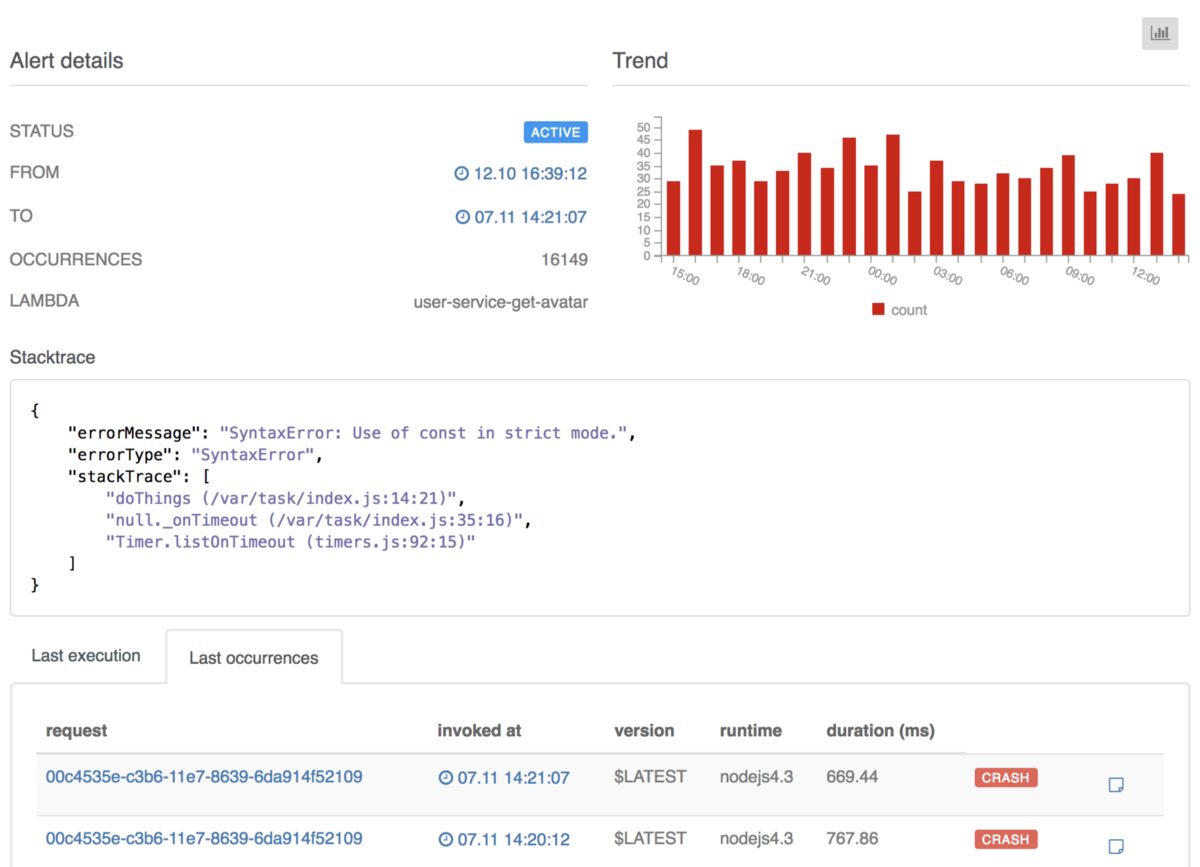Click the Trend heading
Viewport: 1200px width, 867px height.
pyautogui.click(x=640, y=61)
